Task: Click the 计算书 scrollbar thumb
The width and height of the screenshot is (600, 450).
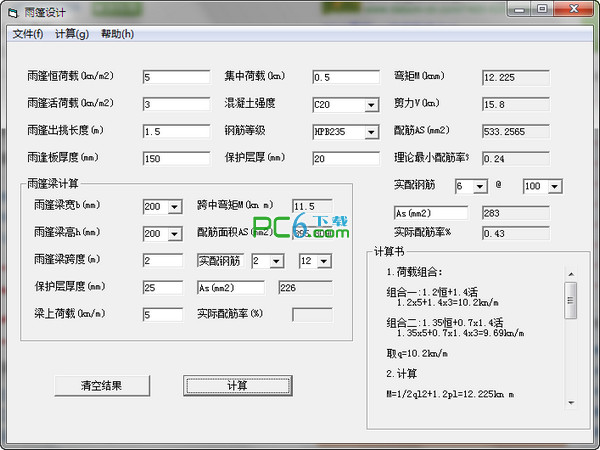Action: click(571, 300)
